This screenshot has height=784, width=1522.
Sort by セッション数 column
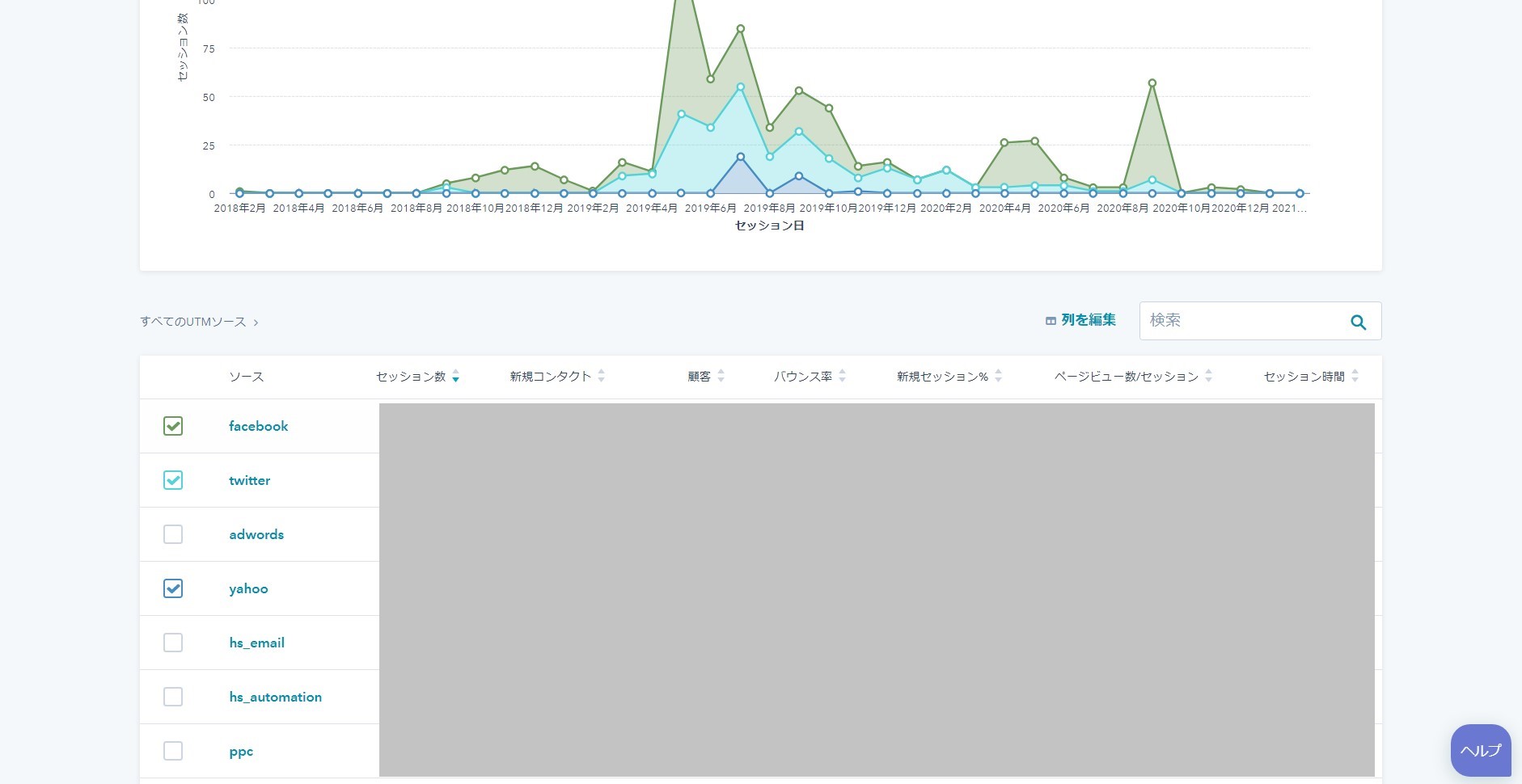click(x=417, y=377)
